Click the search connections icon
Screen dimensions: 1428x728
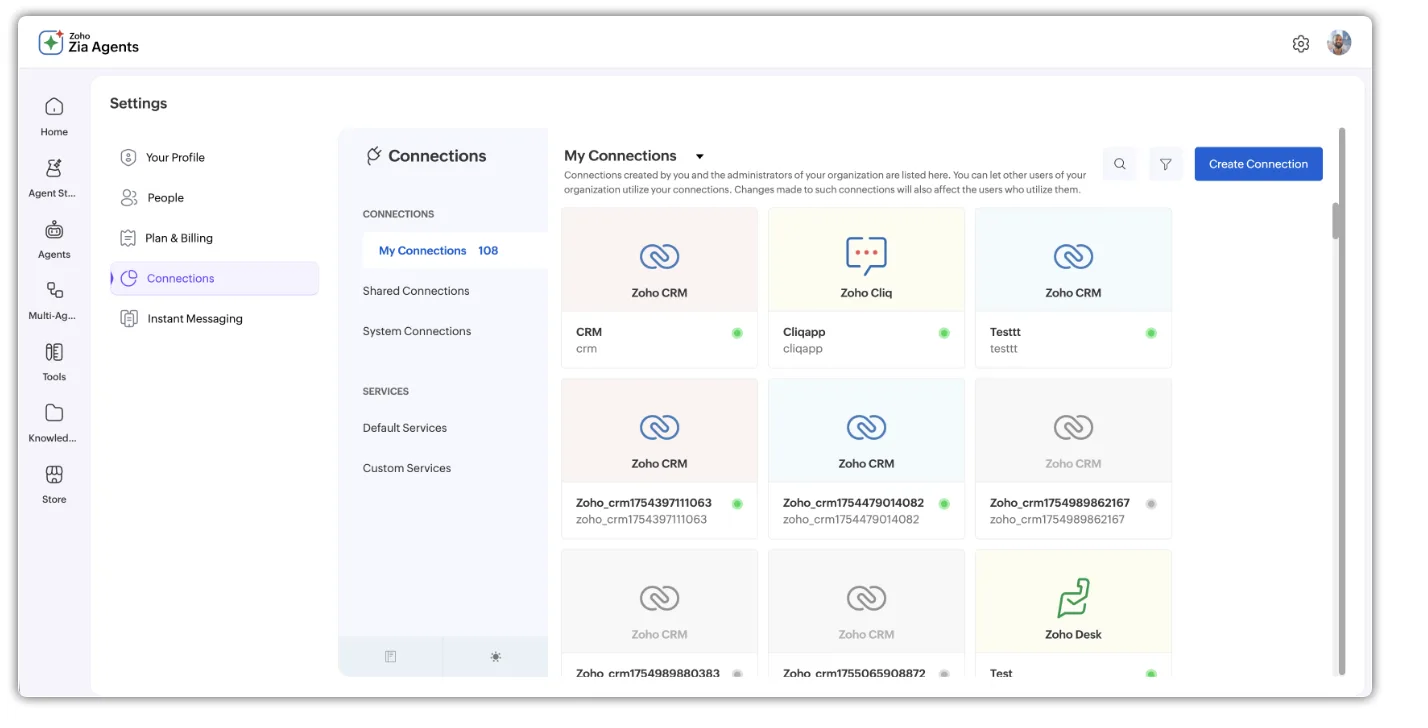pyautogui.click(x=1119, y=164)
